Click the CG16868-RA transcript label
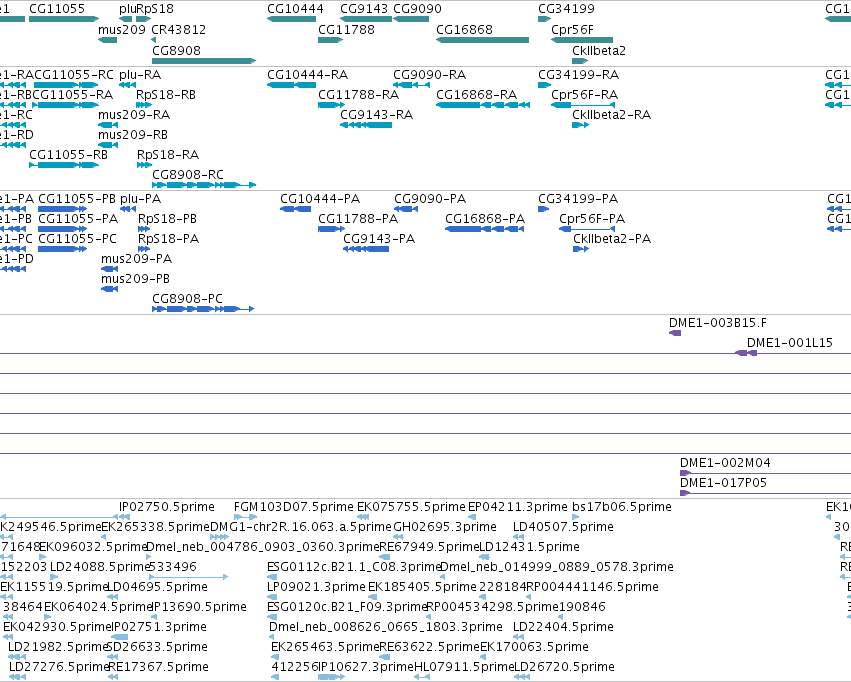851x682 pixels. click(477, 94)
